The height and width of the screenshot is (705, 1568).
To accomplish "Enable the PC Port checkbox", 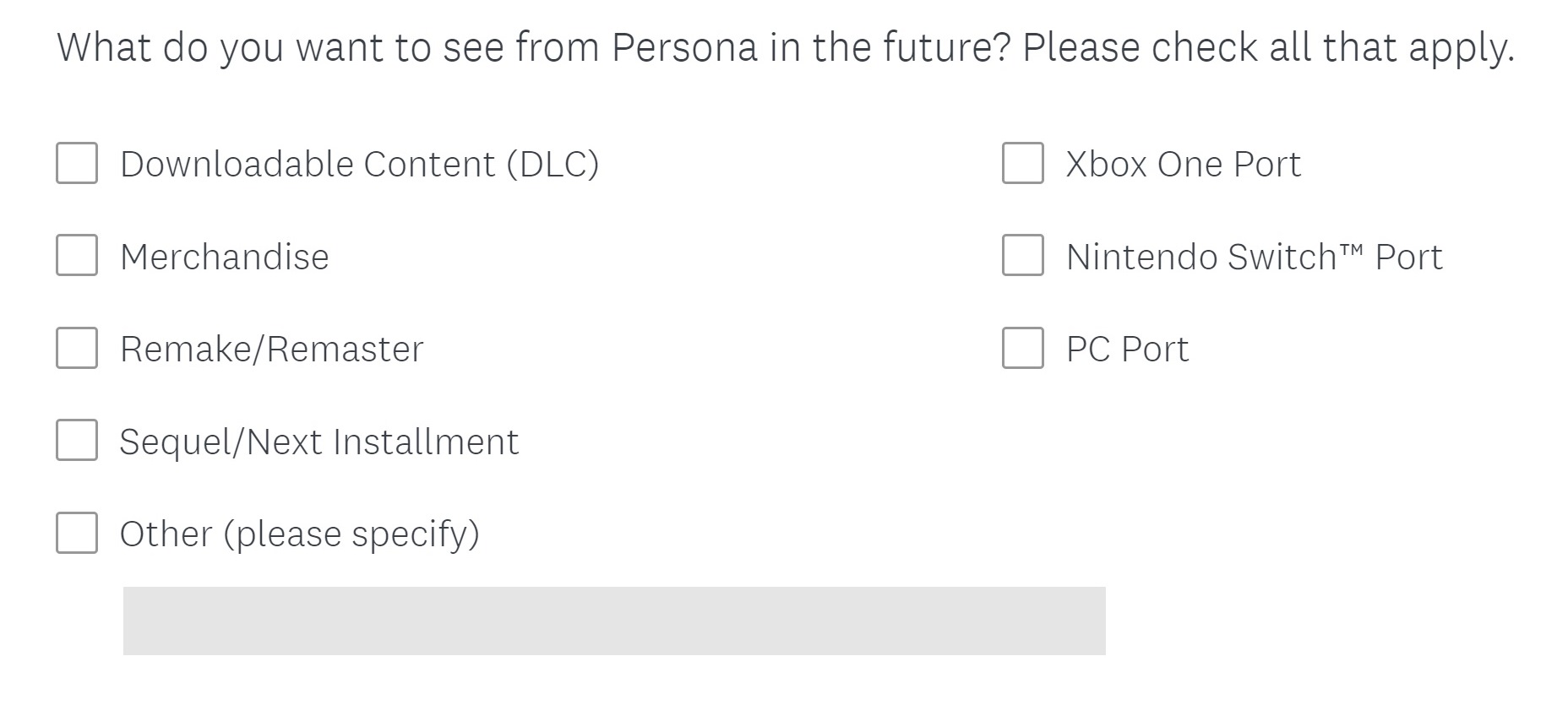I will coord(1022,348).
